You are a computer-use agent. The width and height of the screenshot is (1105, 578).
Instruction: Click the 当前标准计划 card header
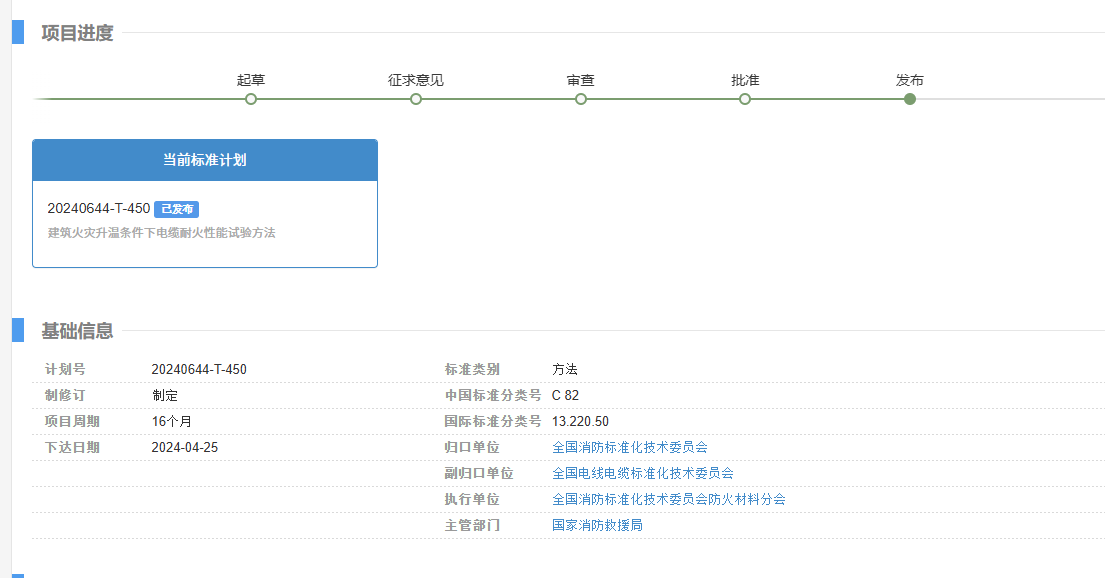[205, 160]
